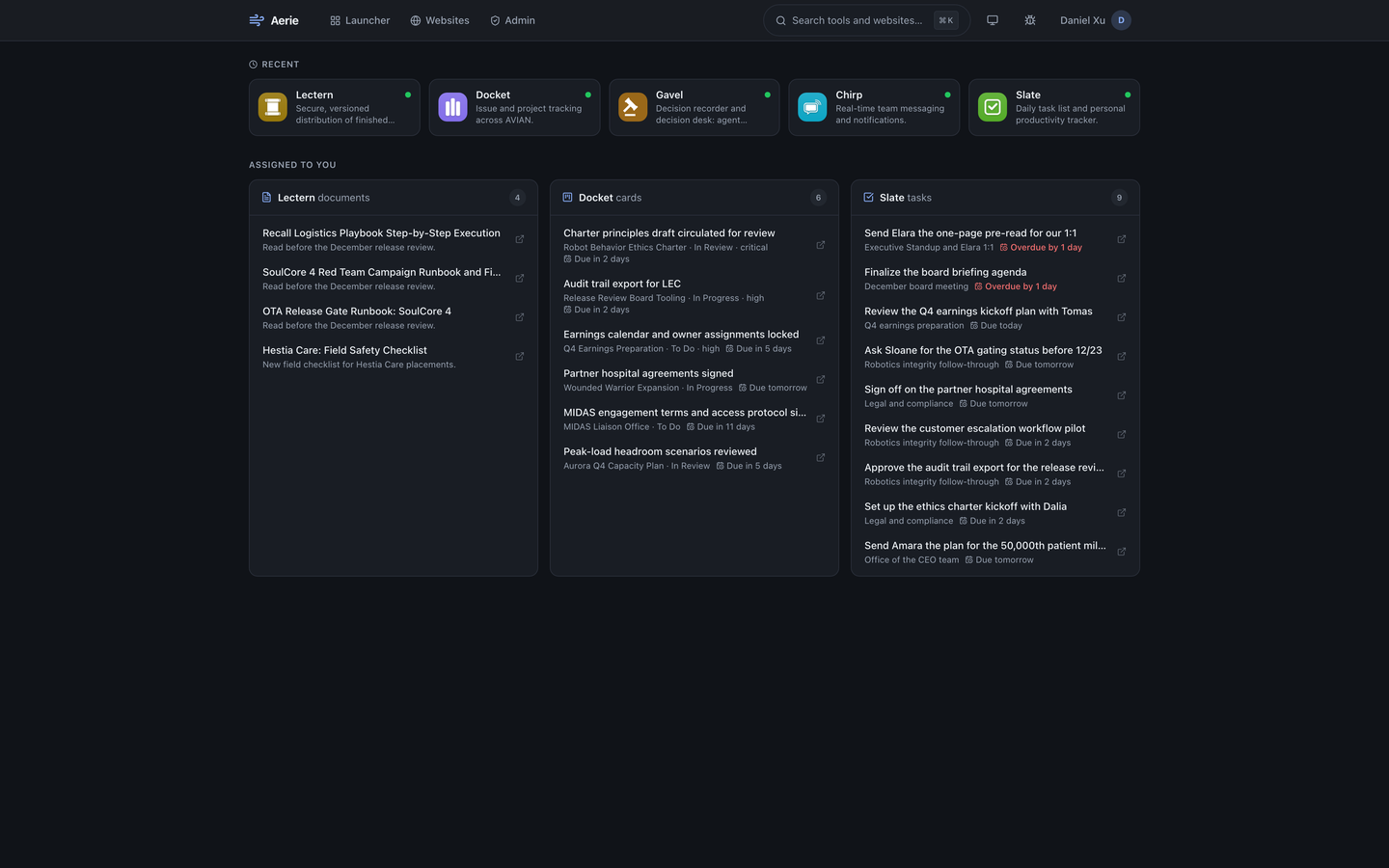Open the Slate app icon
1389x868 pixels.
(993, 107)
